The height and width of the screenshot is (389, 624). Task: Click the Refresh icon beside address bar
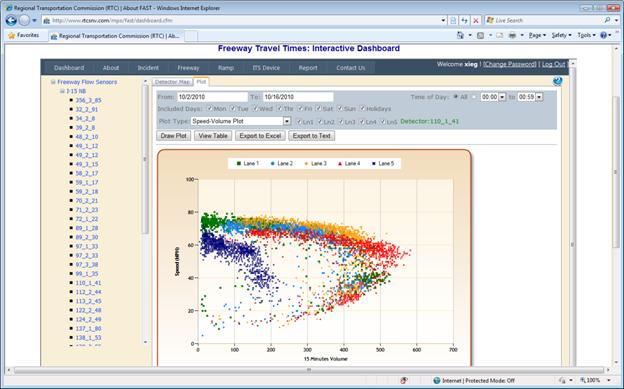tap(464, 20)
